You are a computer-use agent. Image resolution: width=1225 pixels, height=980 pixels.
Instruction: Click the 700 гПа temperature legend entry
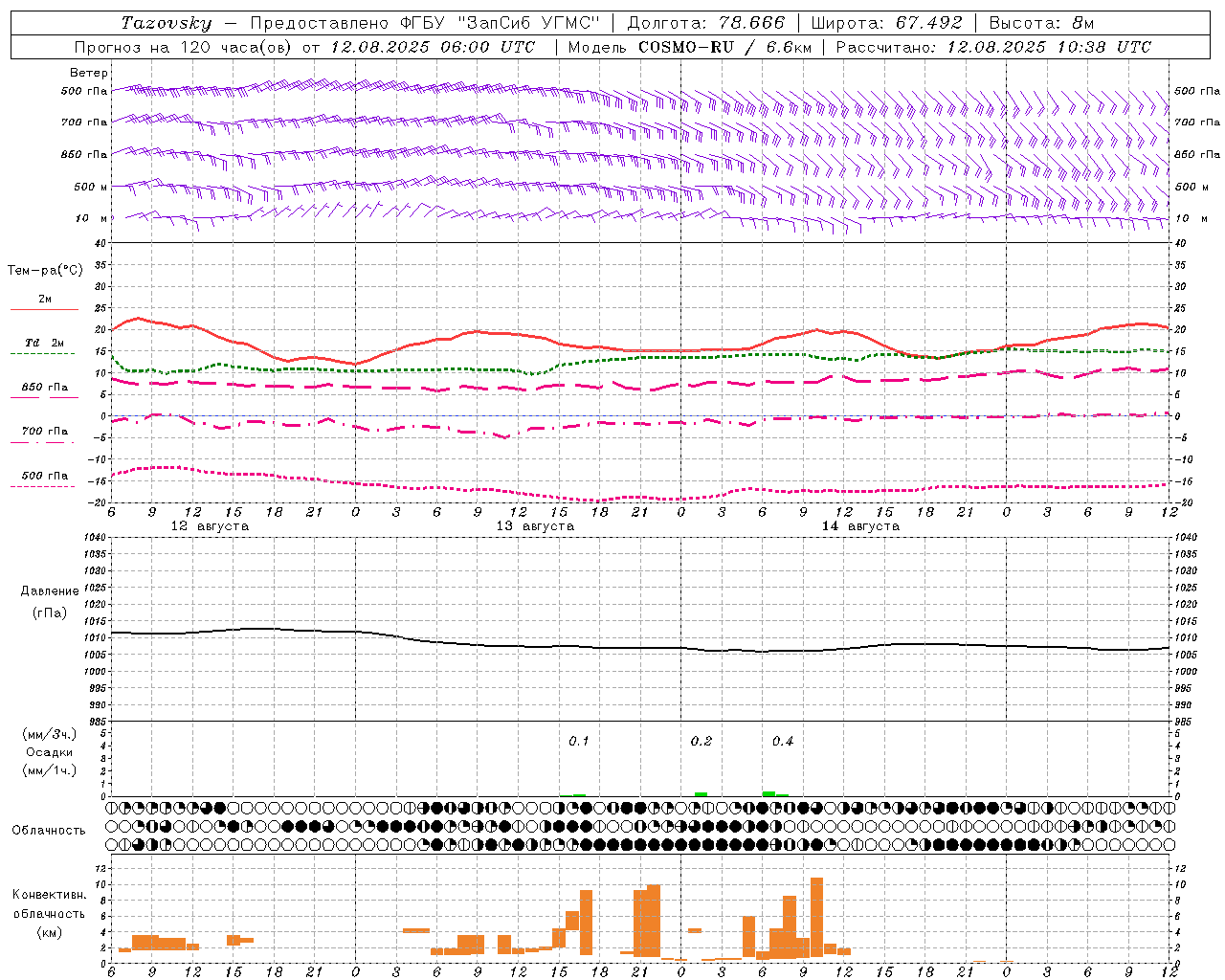tap(44, 432)
